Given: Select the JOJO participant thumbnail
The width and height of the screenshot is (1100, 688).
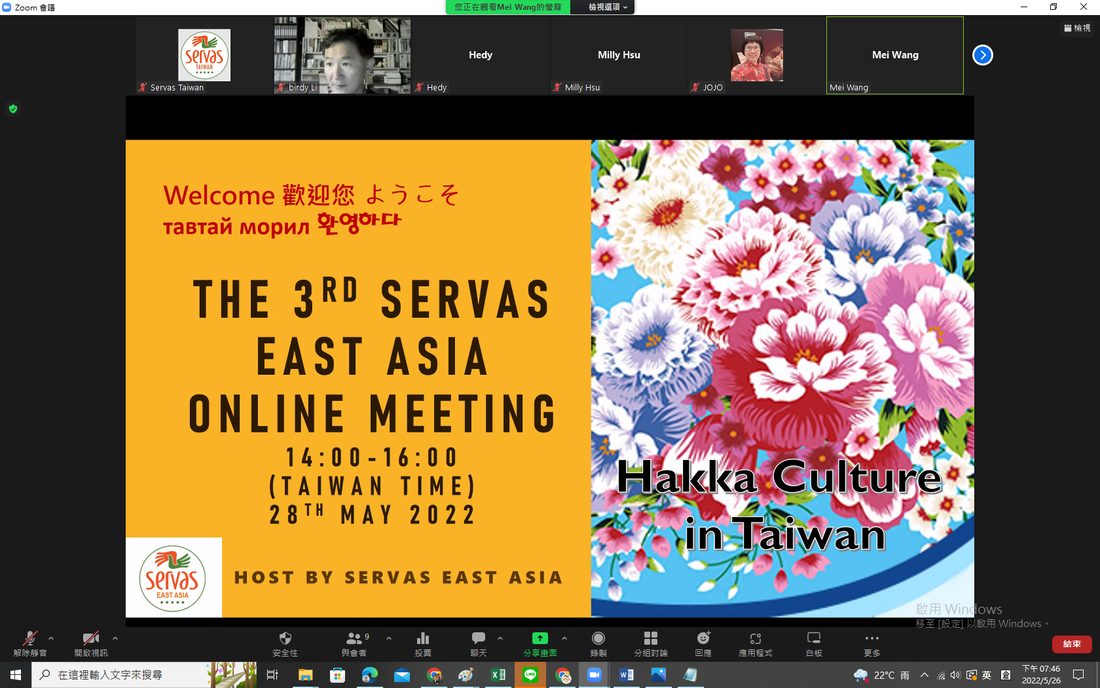Looking at the screenshot, I should pyautogui.click(x=757, y=55).
